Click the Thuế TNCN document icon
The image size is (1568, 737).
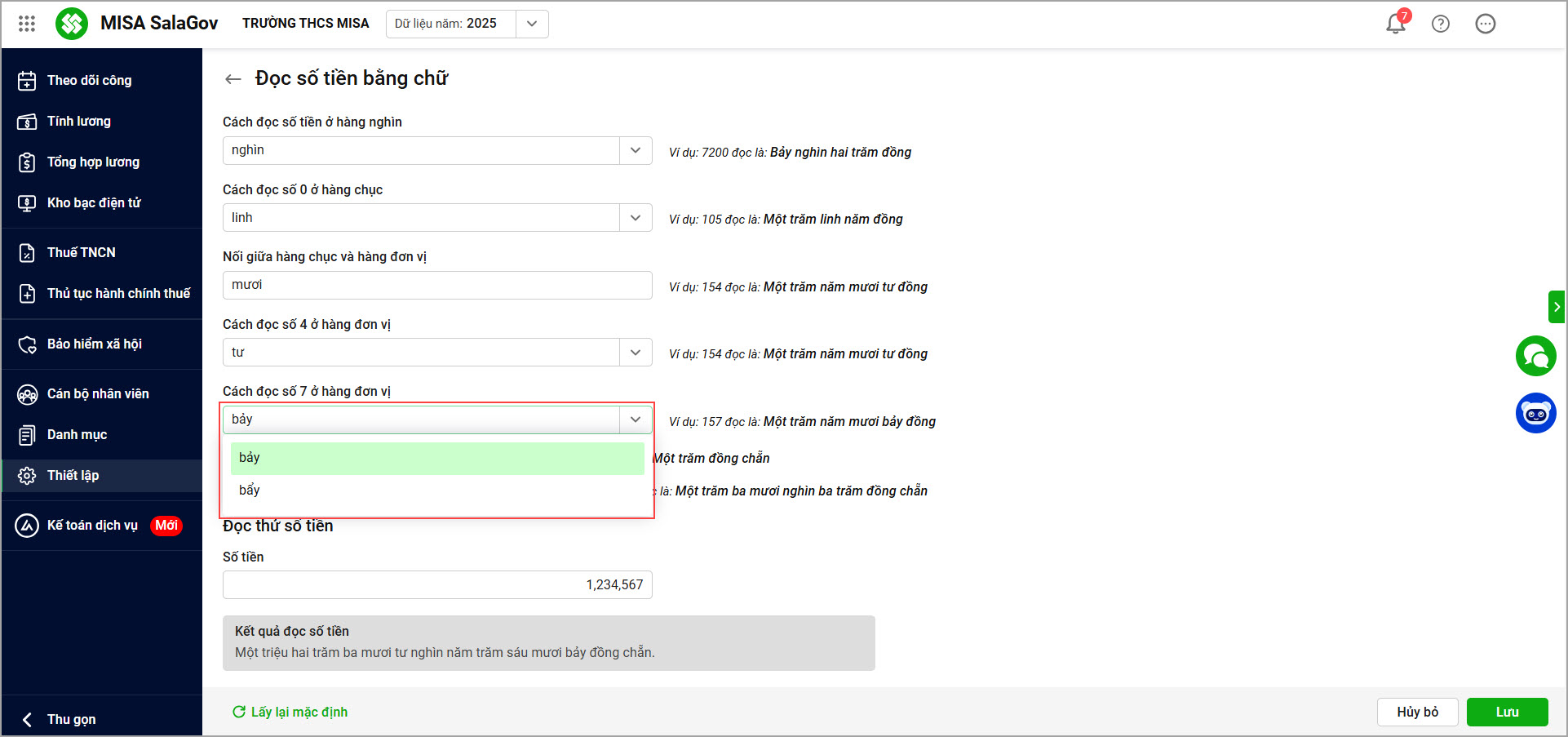point(27,253)
